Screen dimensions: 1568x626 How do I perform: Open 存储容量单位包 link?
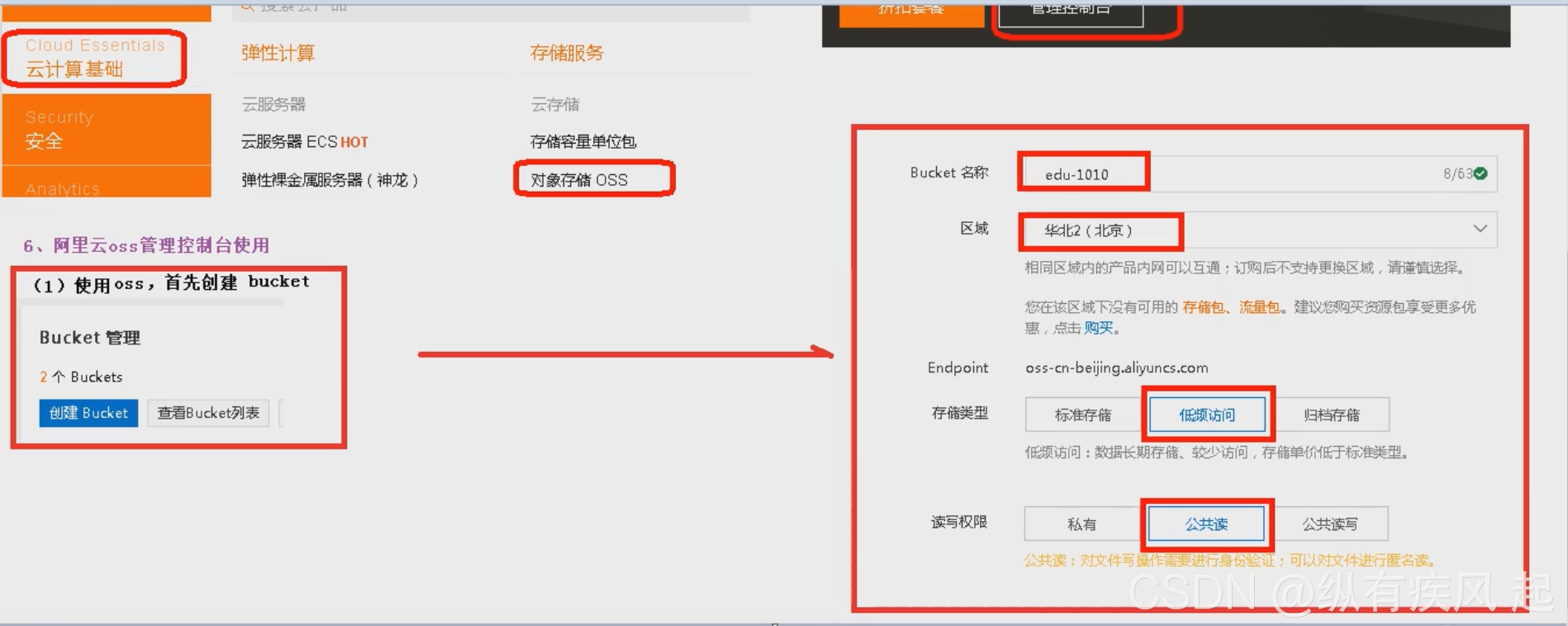point(583,142)
